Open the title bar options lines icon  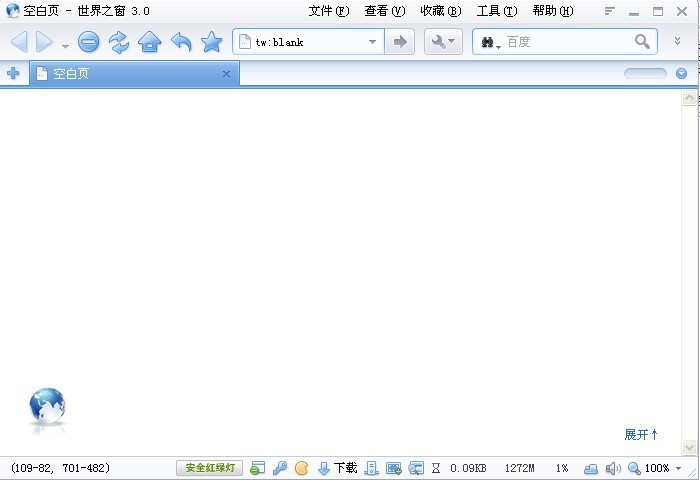[x=610, y=11]
